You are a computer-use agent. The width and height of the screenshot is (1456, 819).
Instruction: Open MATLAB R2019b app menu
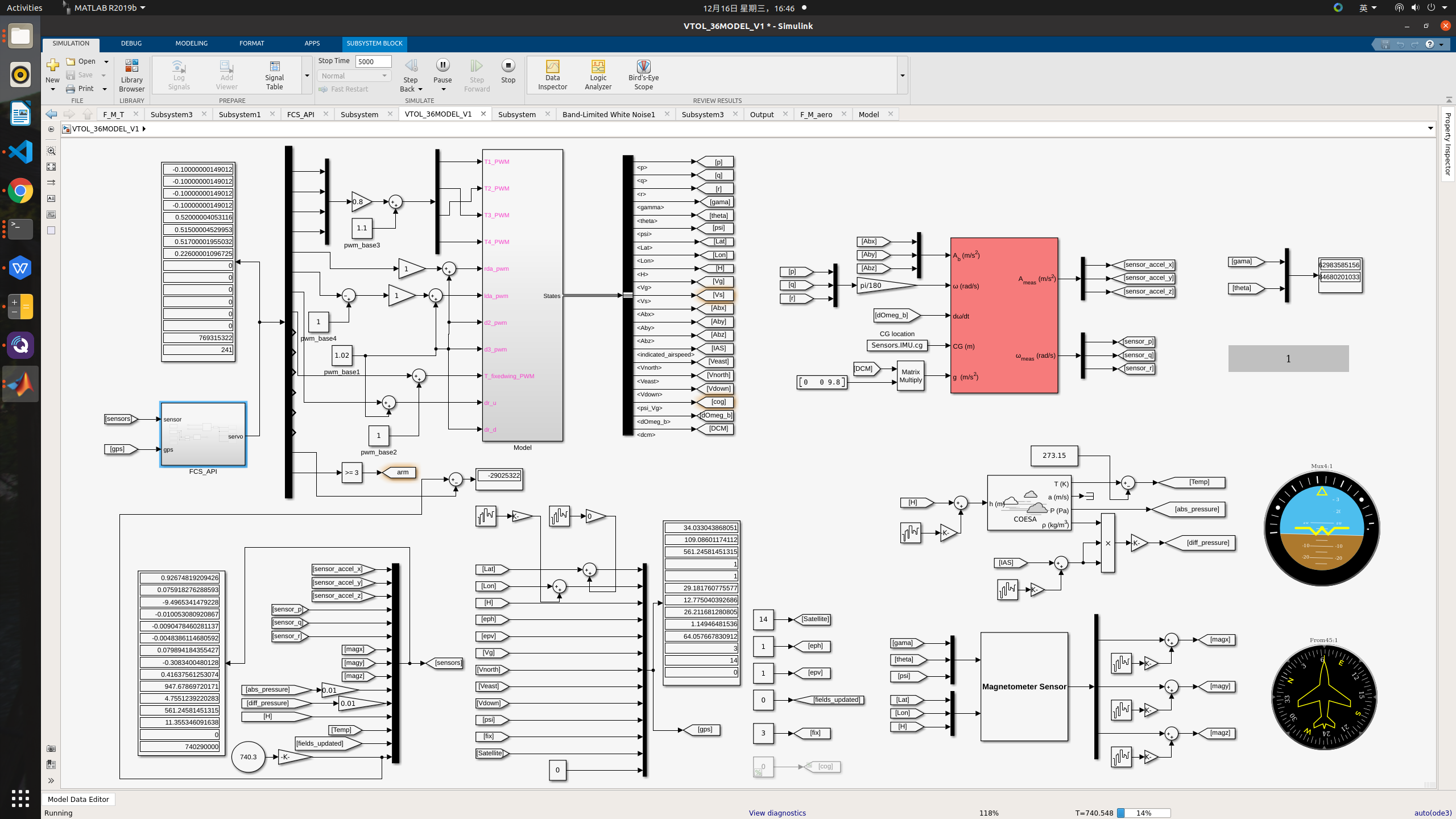[105, 8]
